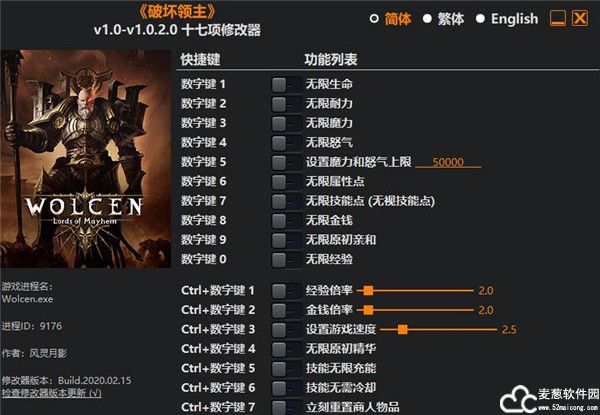Toggle the 无限经验 switch
This screenshot has height=415, width=600.
[x=286, y=260]
